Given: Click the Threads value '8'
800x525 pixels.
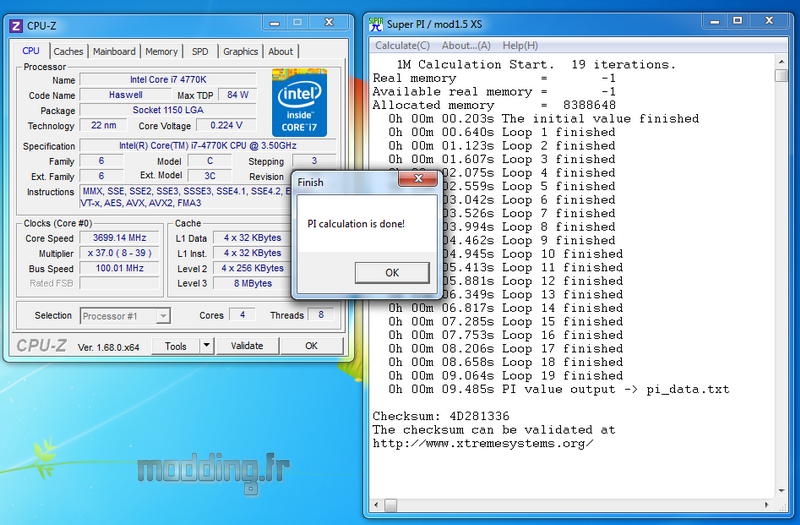Looking at the screenshot, I should [x=321, y=315].
